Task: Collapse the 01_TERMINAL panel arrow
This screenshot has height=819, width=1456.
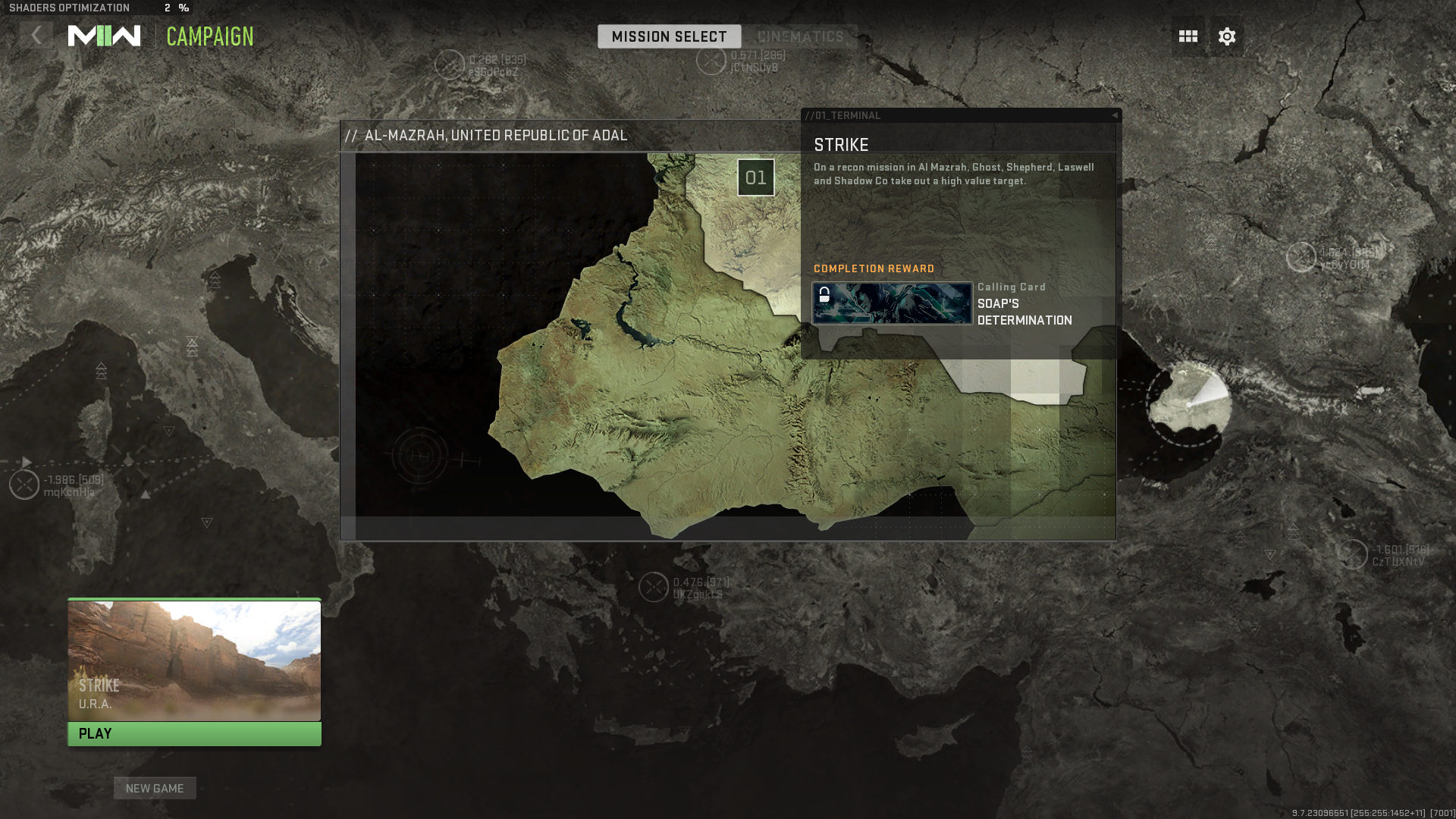Action: 1115,115
